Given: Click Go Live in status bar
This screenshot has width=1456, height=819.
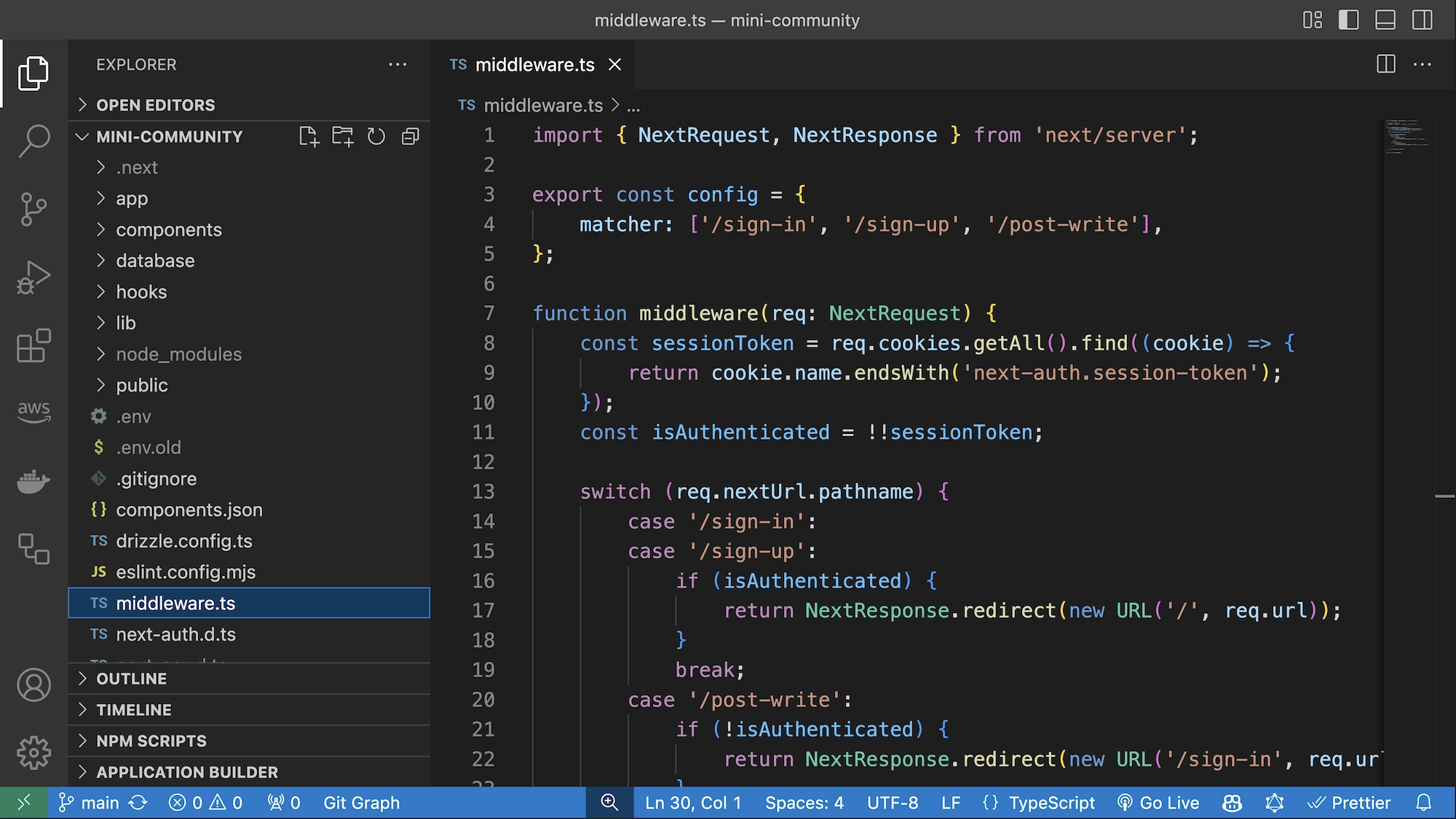Looking at the screenshot, I should (x=1159, y=802).
